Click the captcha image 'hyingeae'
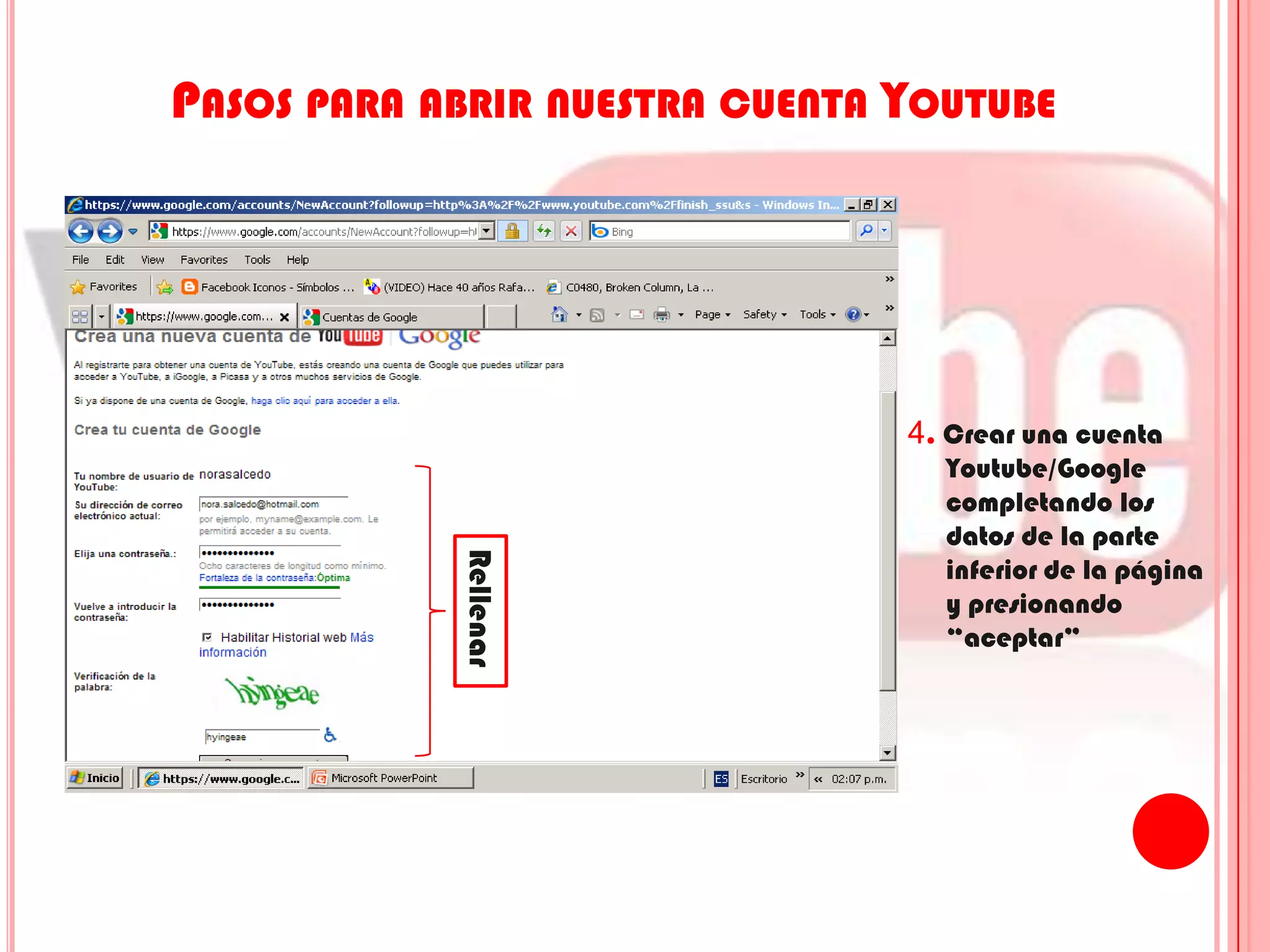Screen dimensions: 1270x952 pos(272,692)
